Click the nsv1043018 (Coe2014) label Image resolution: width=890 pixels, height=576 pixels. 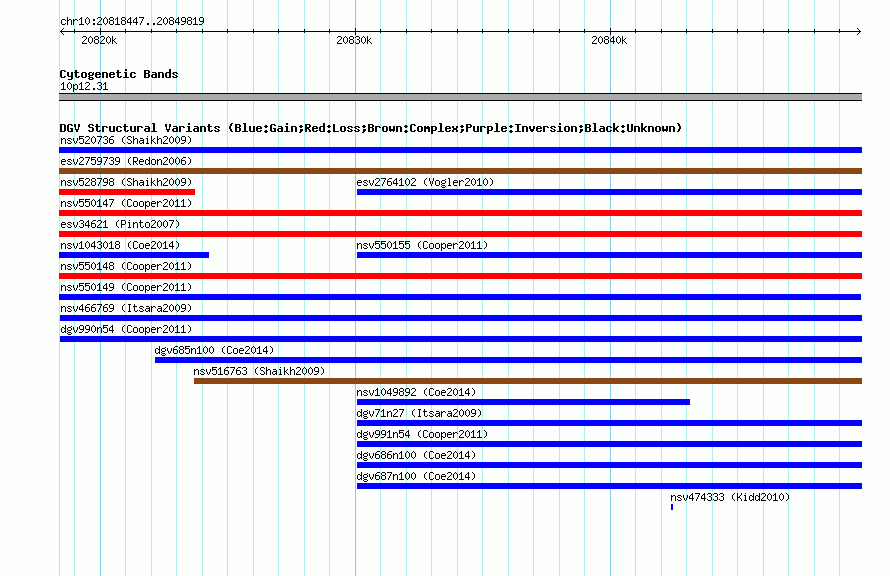[x=120, y=245]
